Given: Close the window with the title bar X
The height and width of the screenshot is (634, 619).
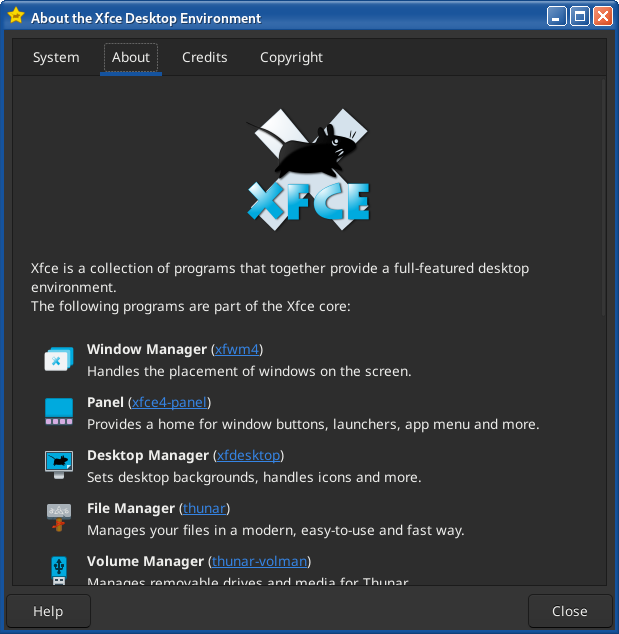Looking at the screenshot, I should tap(603, 17).
